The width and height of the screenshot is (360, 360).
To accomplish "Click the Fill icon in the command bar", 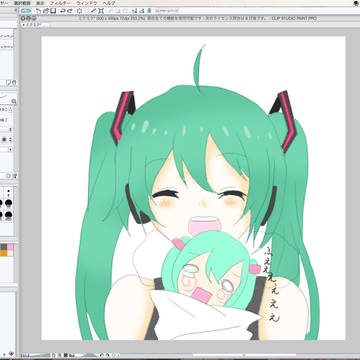I will tap(94, 11).
